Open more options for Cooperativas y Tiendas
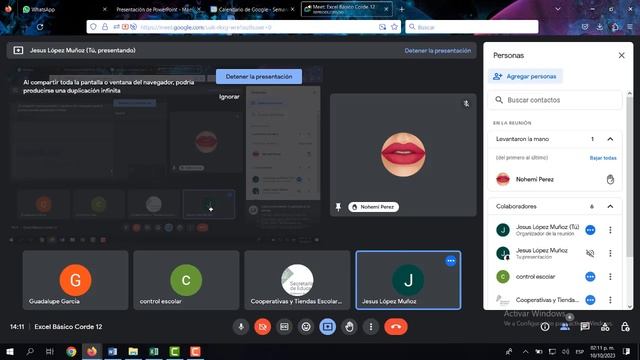 610,300
